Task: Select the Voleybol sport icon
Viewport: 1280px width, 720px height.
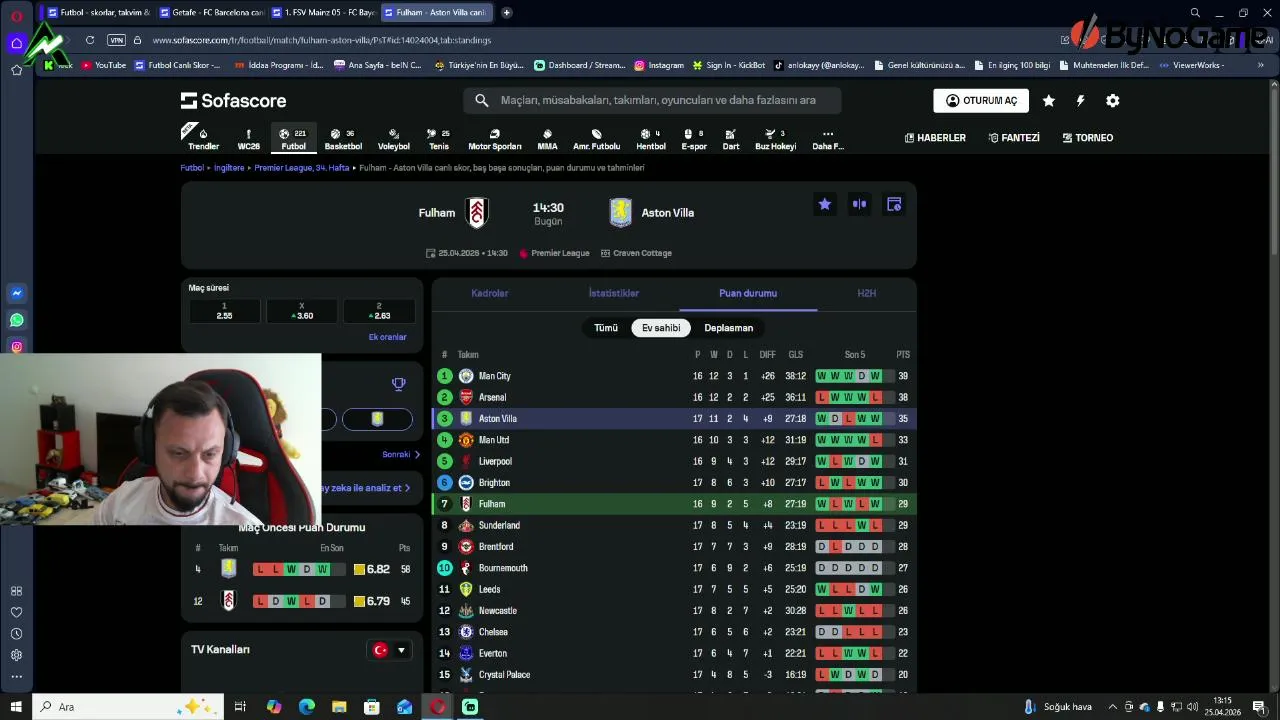Action: click(394, 139)
